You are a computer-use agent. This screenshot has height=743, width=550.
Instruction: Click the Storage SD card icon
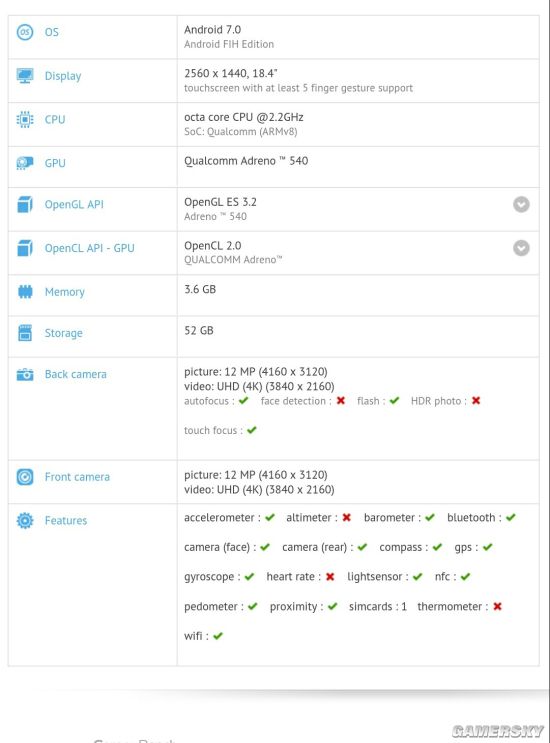click(x=25, y=333)
